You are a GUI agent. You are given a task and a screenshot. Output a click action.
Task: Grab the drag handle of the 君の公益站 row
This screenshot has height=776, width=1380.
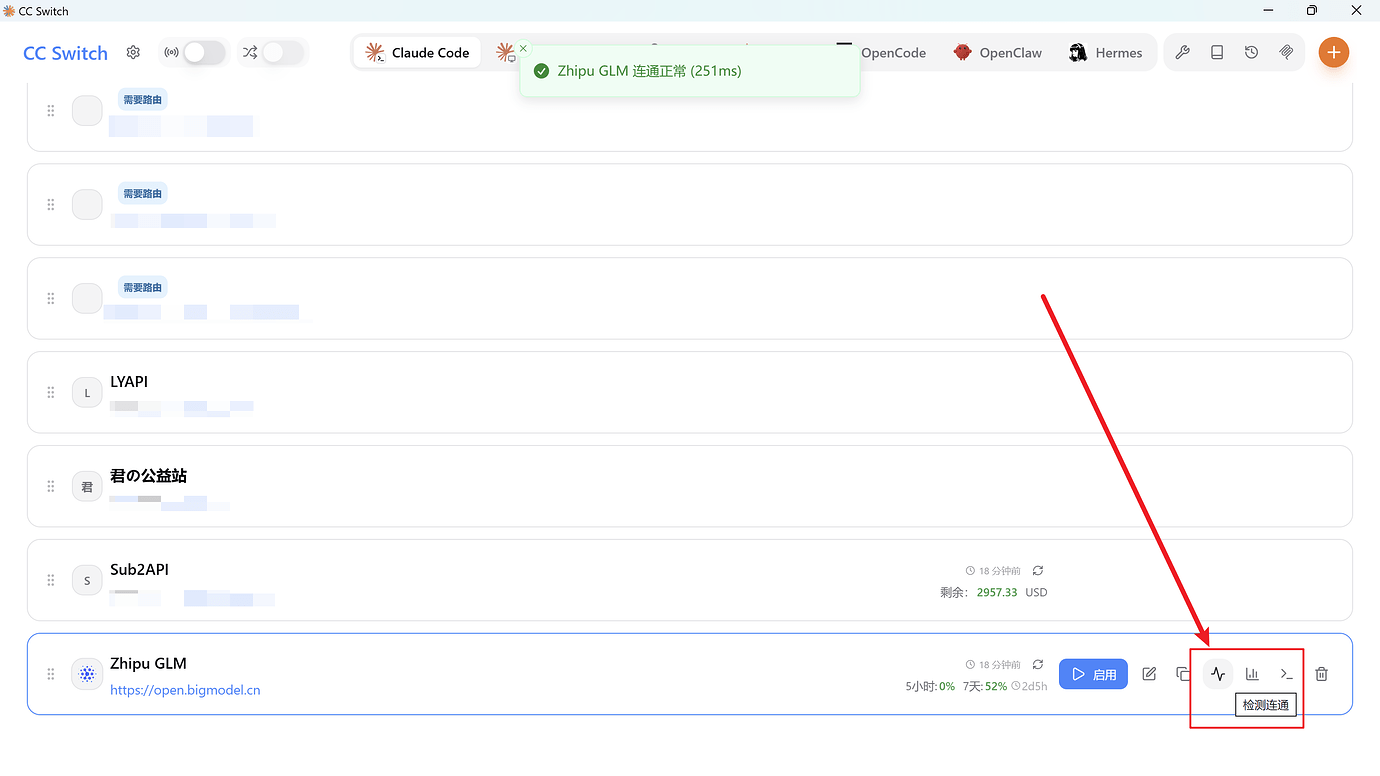51,486
